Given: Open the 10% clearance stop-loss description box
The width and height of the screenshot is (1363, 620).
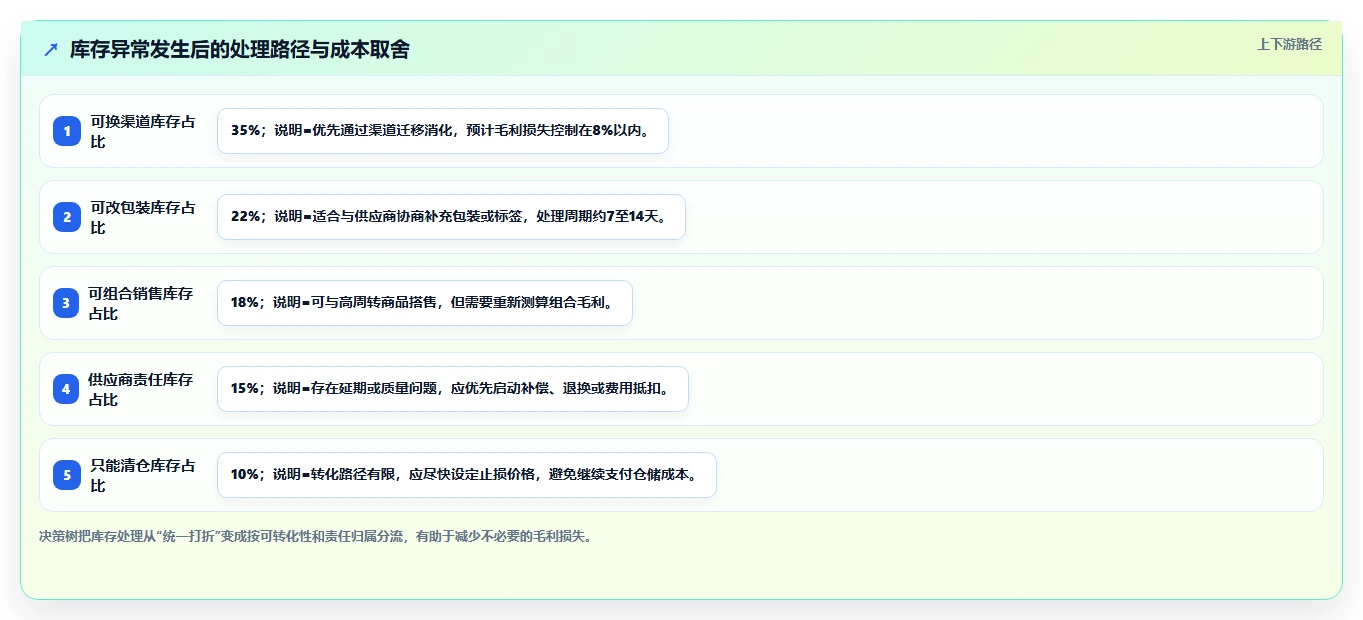Looking at the screenshot, I should click(467, 475).
